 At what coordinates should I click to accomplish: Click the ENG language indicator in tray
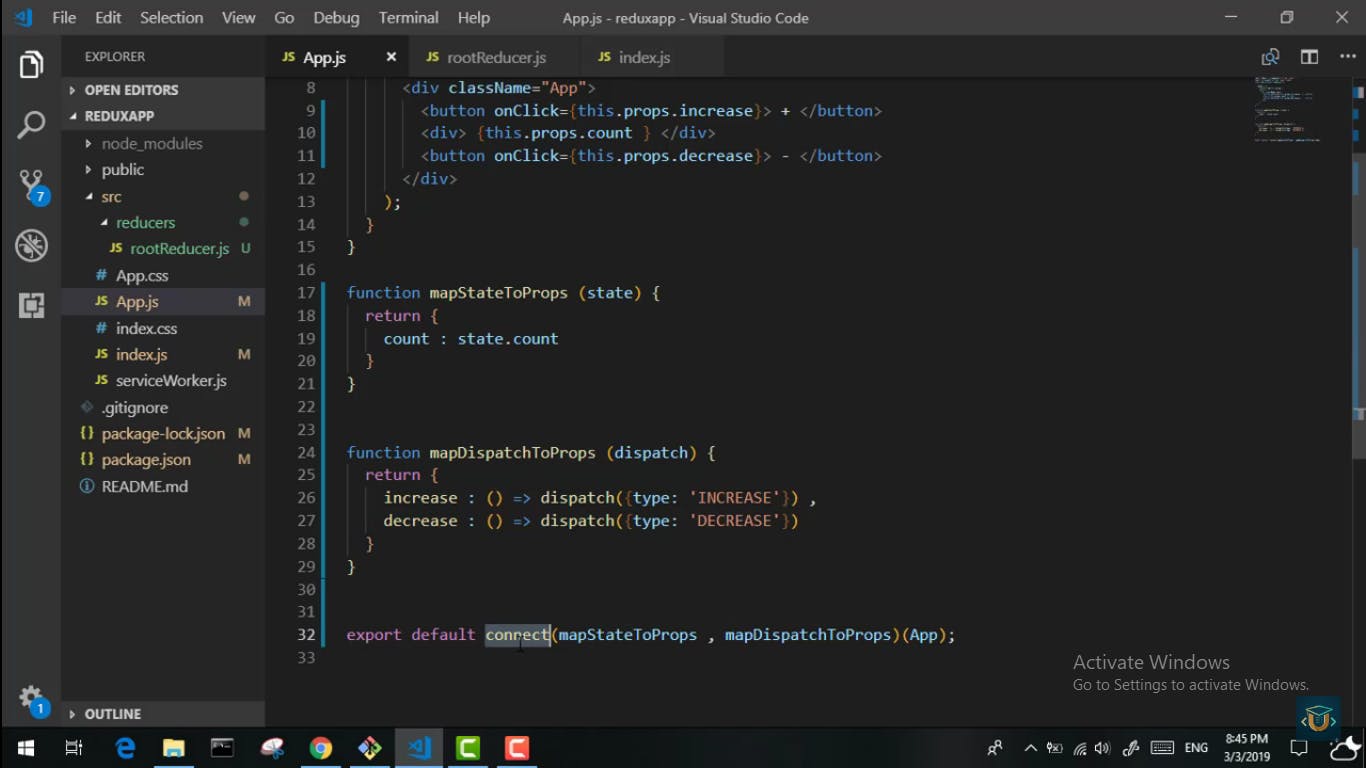tap(1196, 748)
